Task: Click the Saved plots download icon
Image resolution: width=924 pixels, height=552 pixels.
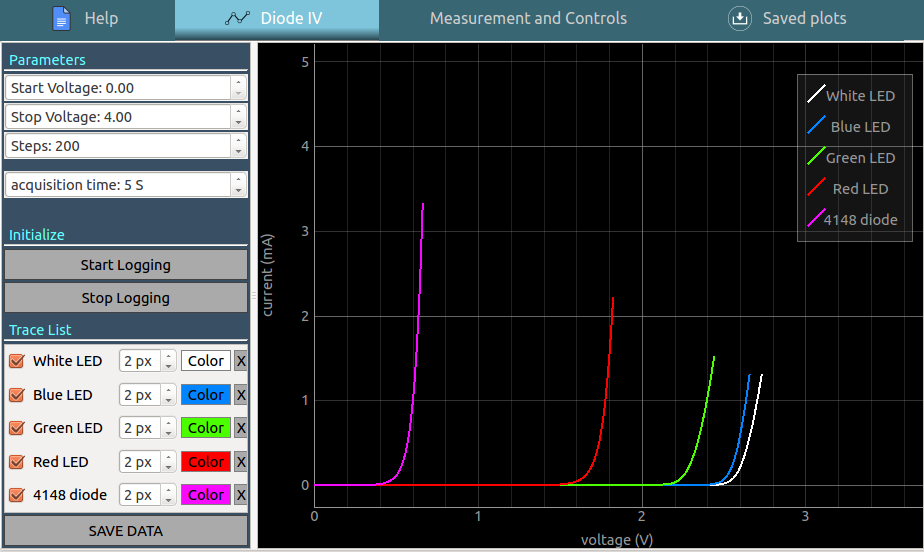Action: (x=739, y=18)
